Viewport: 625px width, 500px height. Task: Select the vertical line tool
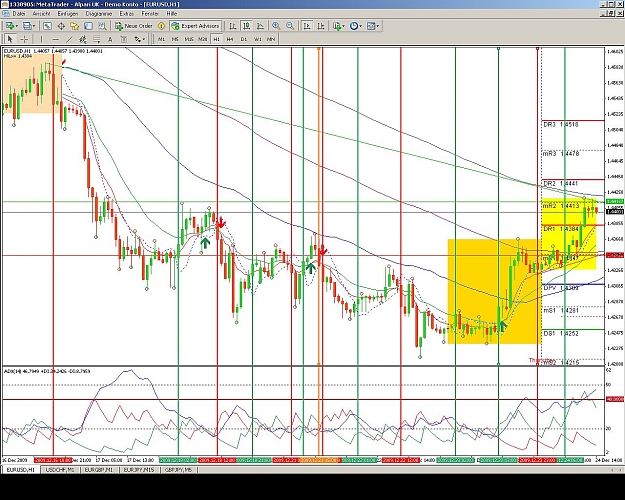(x=41, y=39)
